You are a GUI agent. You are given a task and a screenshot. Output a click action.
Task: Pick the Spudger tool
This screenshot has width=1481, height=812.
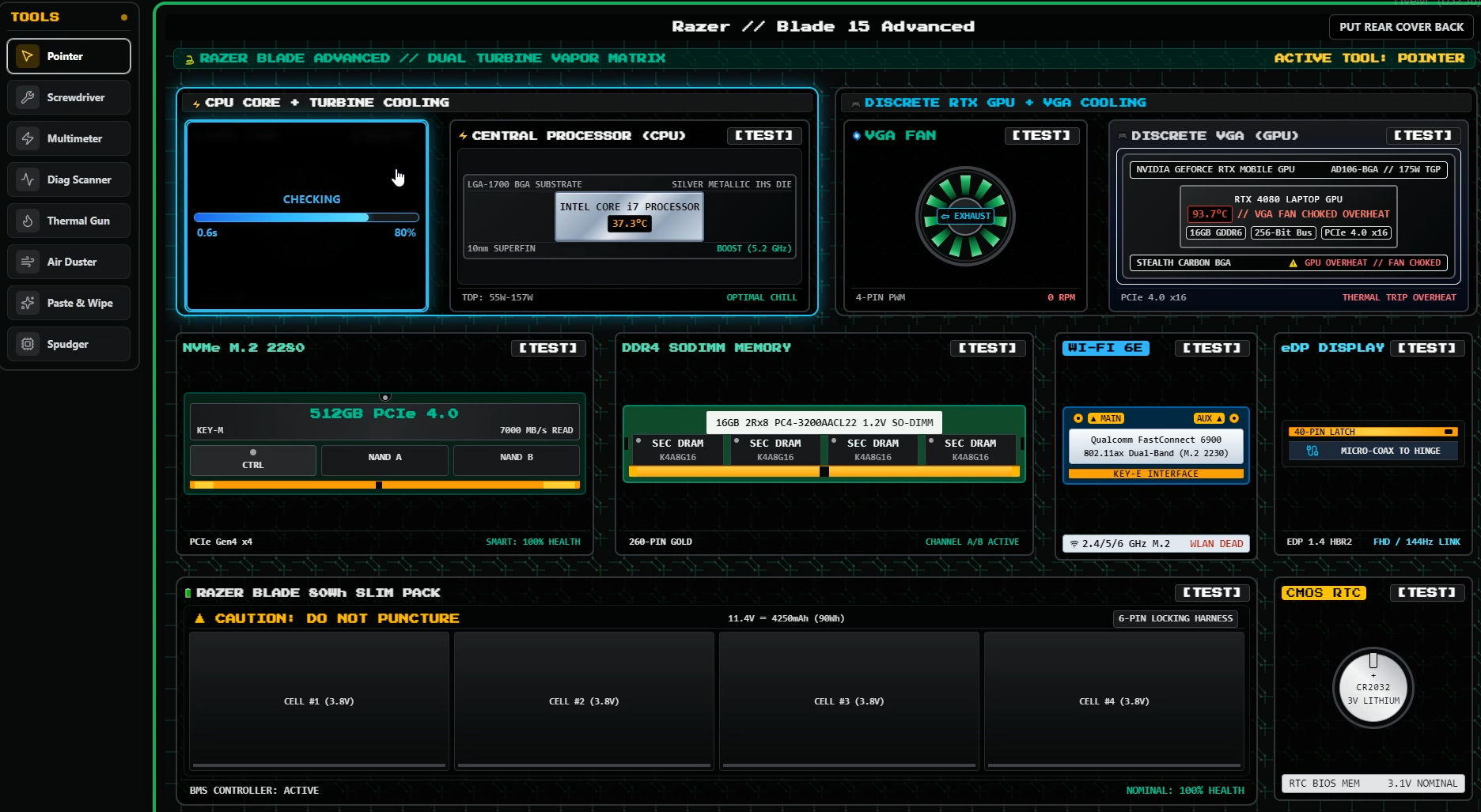69,344
